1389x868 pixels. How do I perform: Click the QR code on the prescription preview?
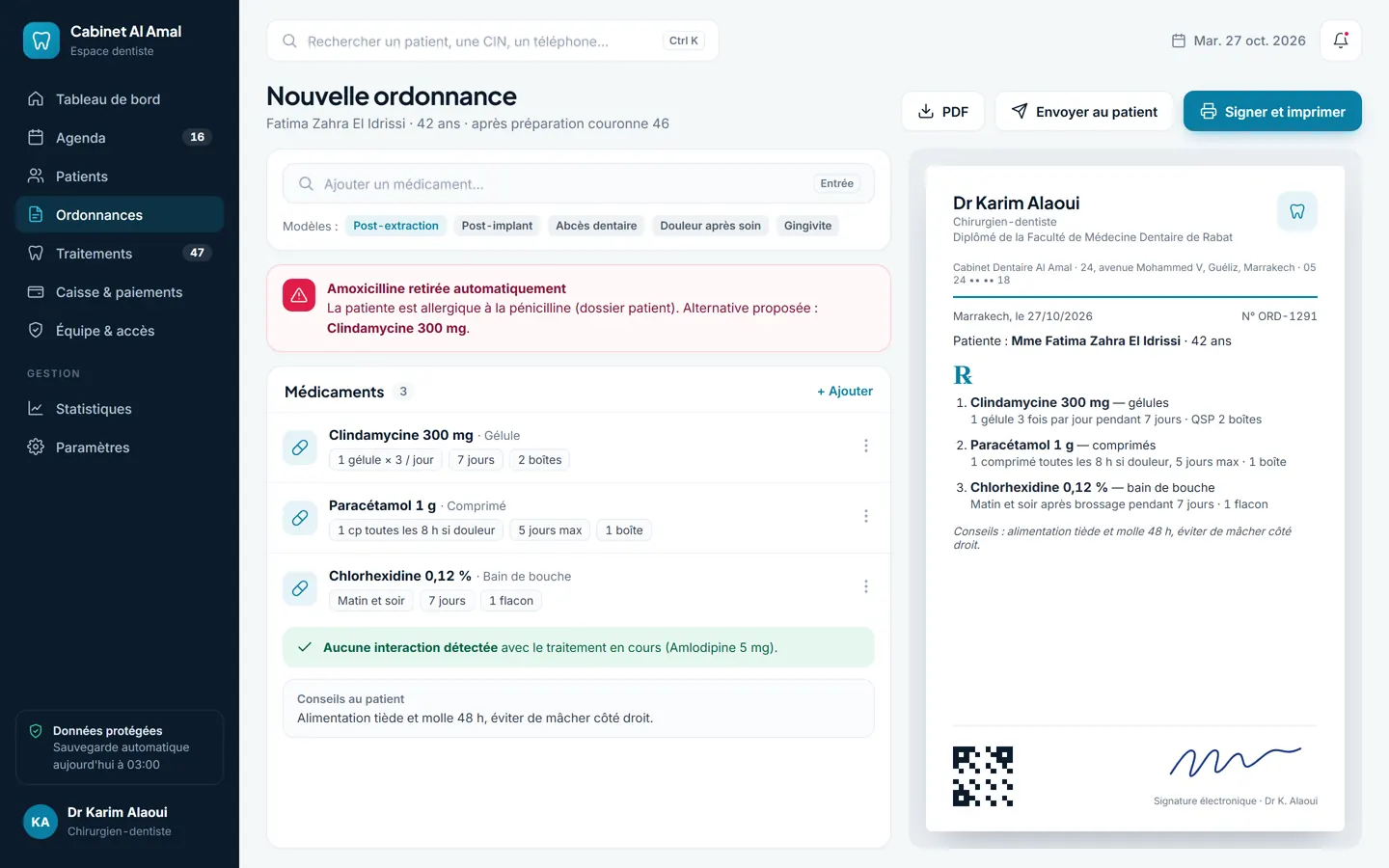[x=983, y=776]
